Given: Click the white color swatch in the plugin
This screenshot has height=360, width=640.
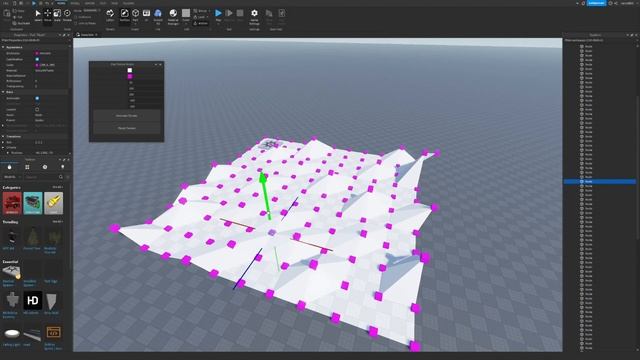Looking at the screenshot, I should click(x=130, y=70).
